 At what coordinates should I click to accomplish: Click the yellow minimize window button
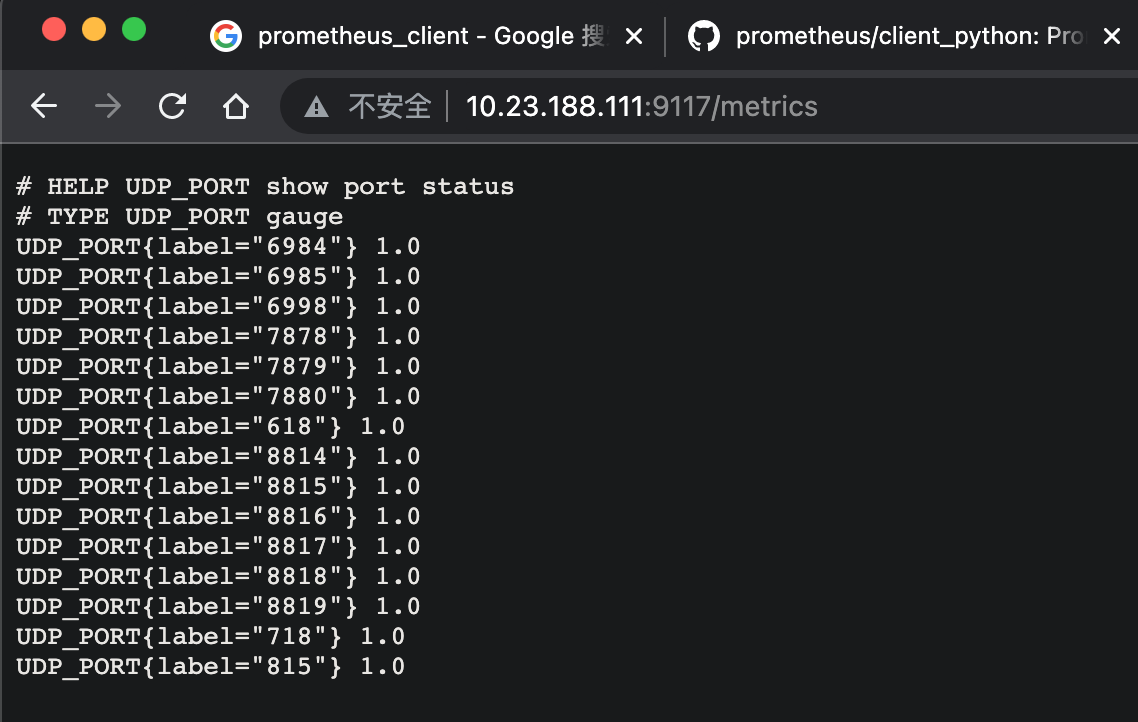(x=94, y=29)
